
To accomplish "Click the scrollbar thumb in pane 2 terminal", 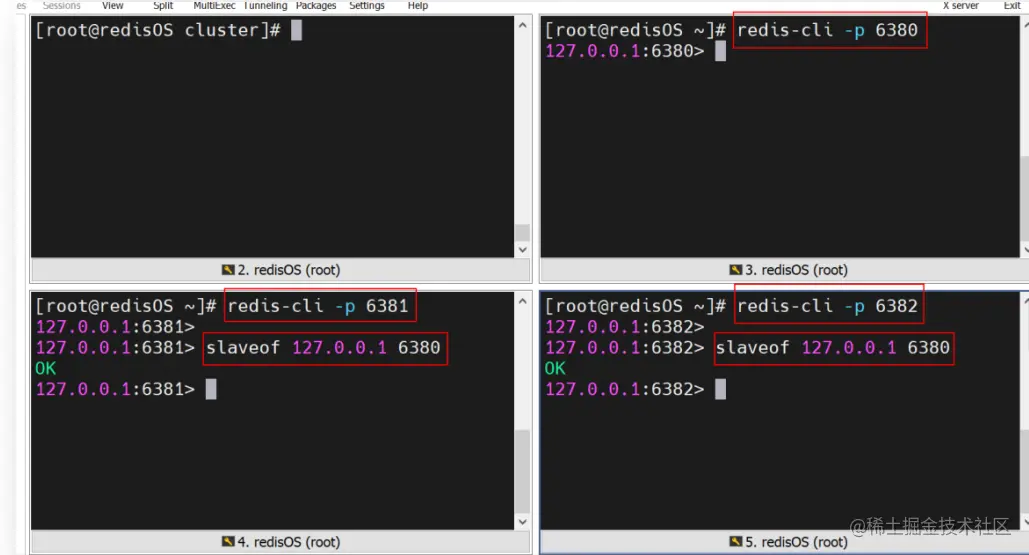I will pos(522,233).
